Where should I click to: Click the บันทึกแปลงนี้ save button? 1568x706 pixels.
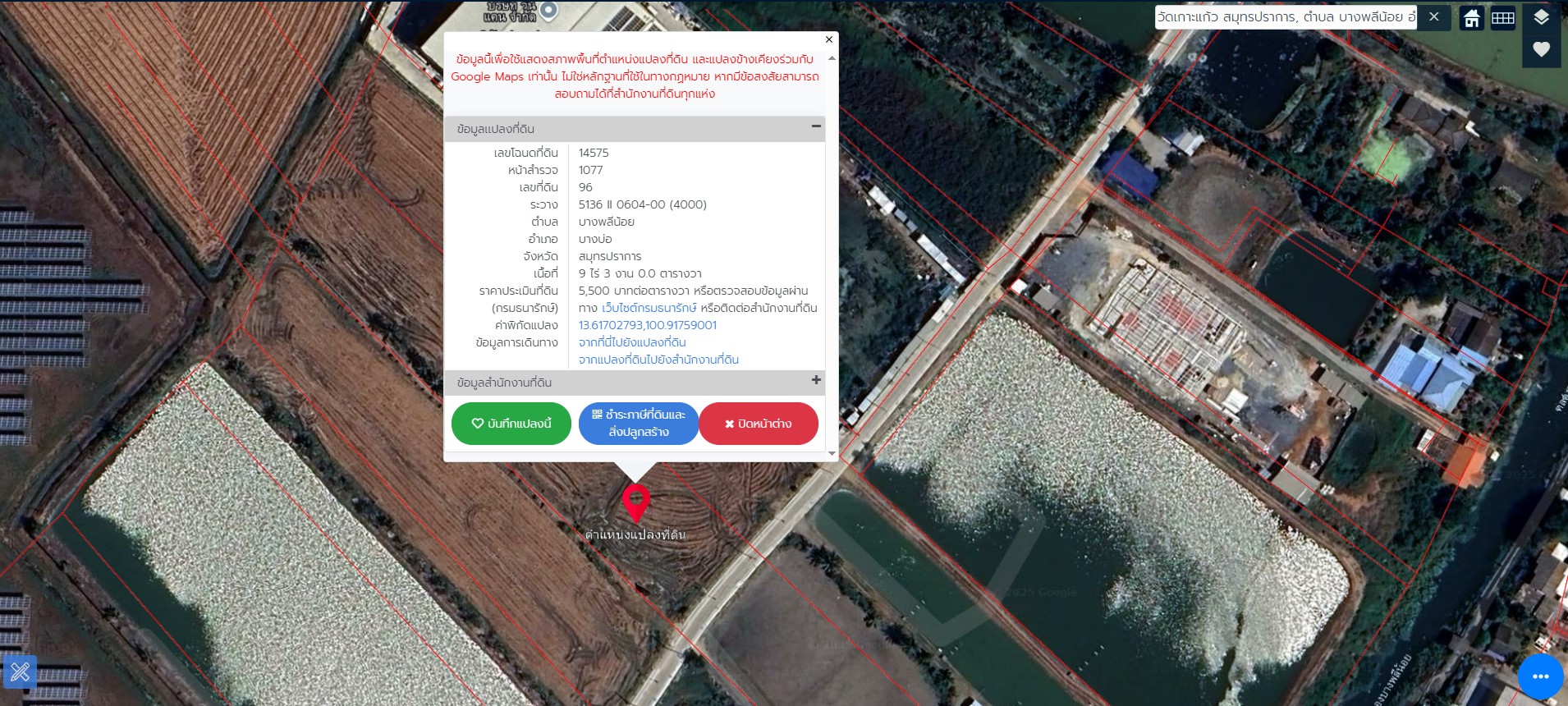tap(511, 424)
